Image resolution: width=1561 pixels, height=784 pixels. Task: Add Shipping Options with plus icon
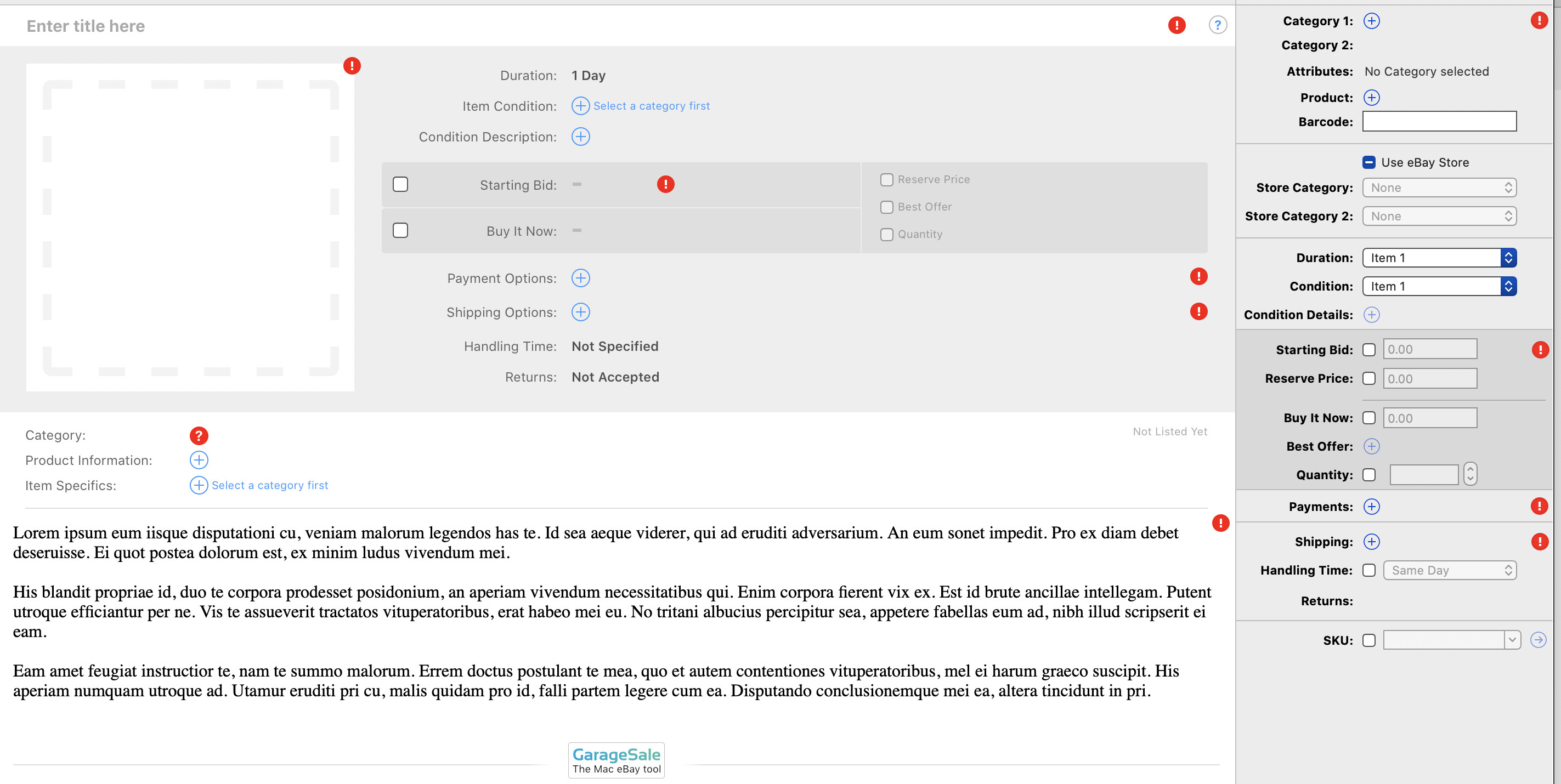pyautogui.click(x=580, y=311)
